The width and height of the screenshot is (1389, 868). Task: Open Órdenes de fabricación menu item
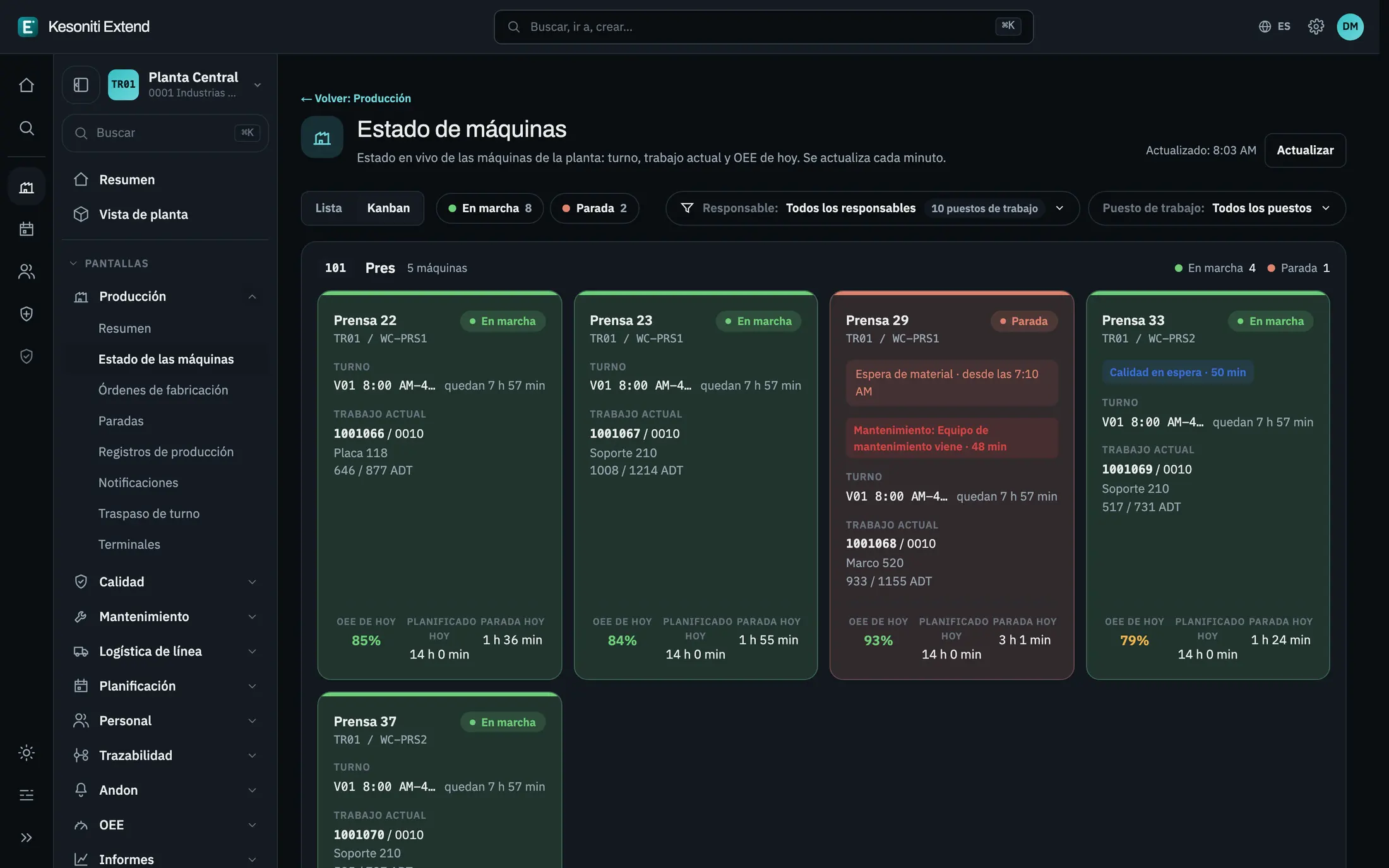click(x=163, y=390)
